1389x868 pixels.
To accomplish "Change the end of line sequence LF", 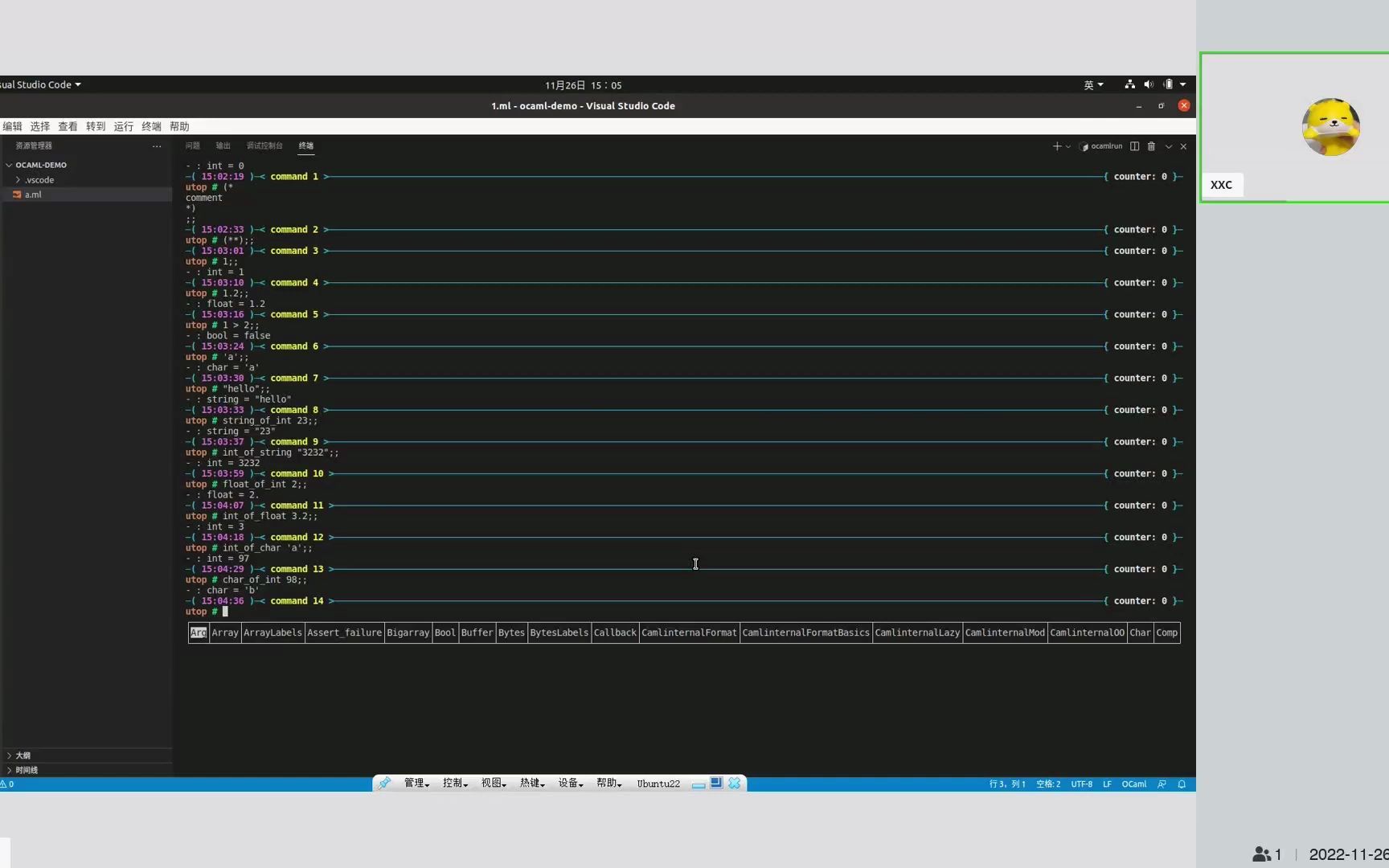I will 1107,784.
